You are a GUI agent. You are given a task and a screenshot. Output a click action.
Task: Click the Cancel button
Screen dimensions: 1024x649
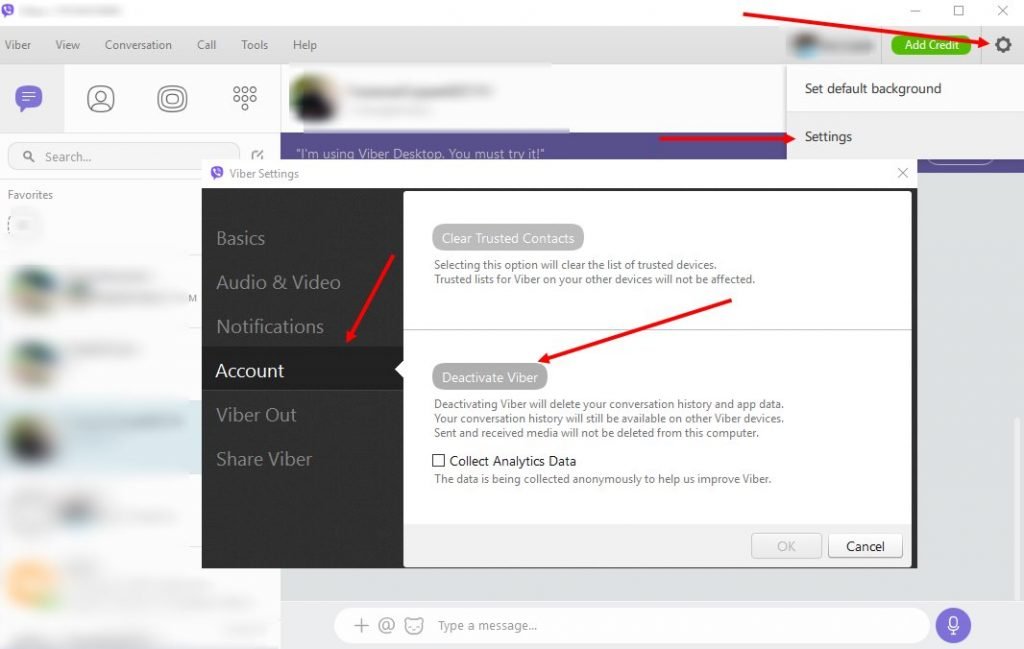coord(865,546)
